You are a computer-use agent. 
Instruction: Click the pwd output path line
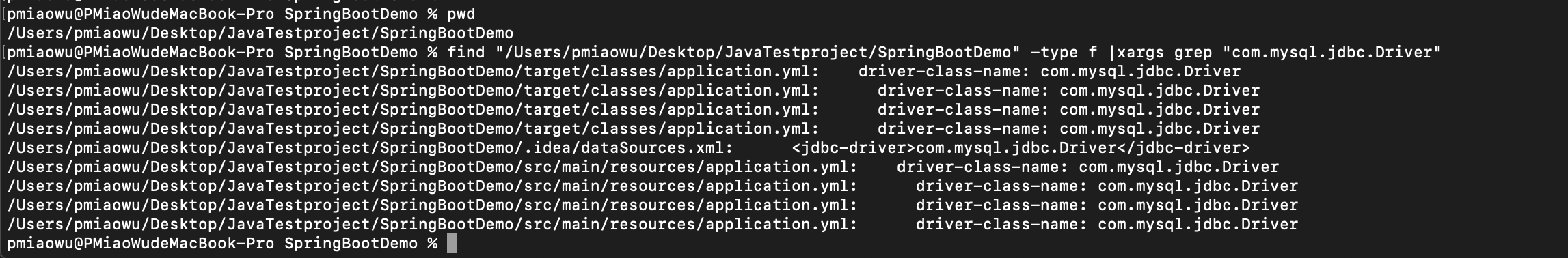click(260, 33)
